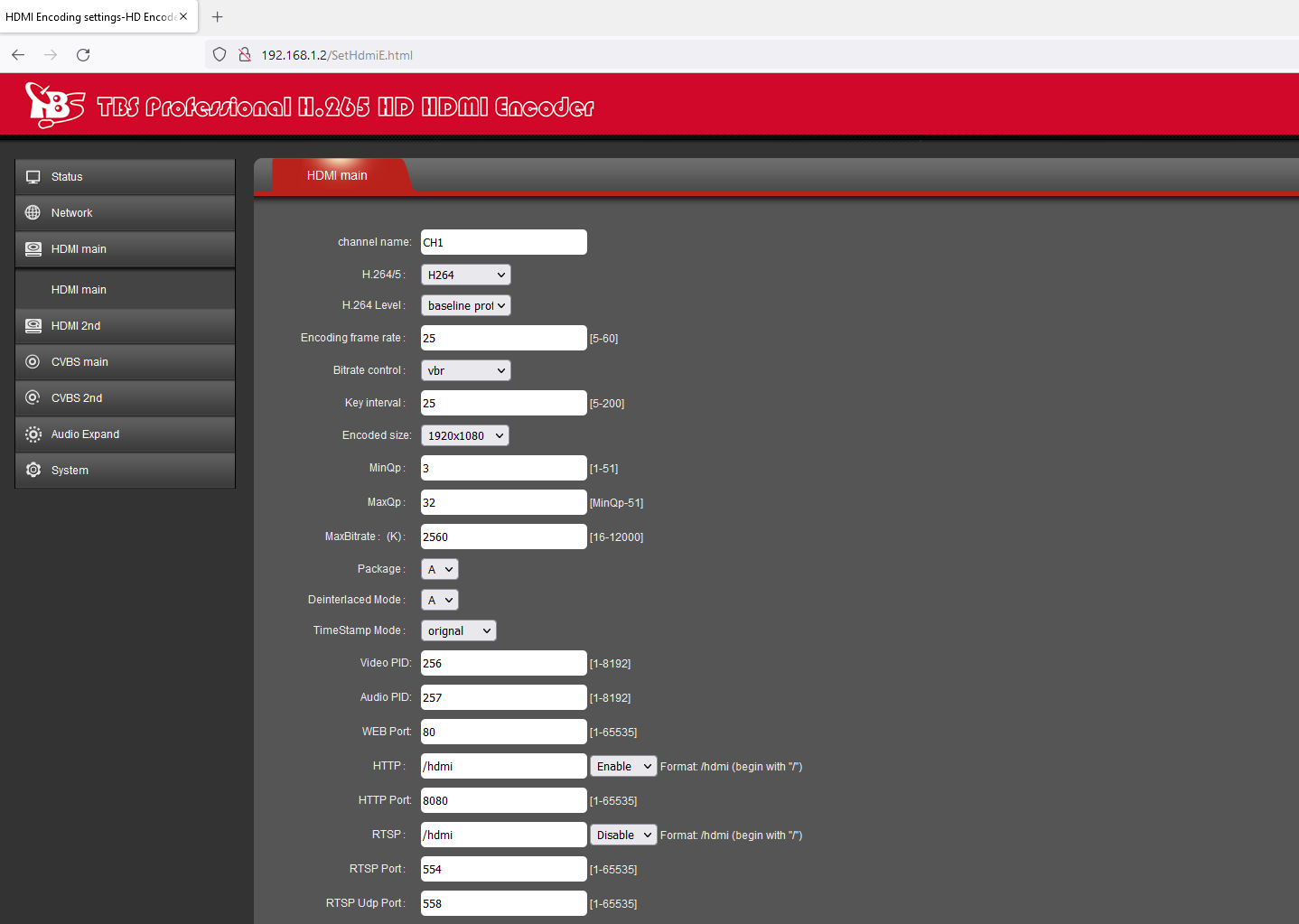This screenshot has height=924, width=1299.
Task: Open the Package dropdown
Action: coord(440,569)
